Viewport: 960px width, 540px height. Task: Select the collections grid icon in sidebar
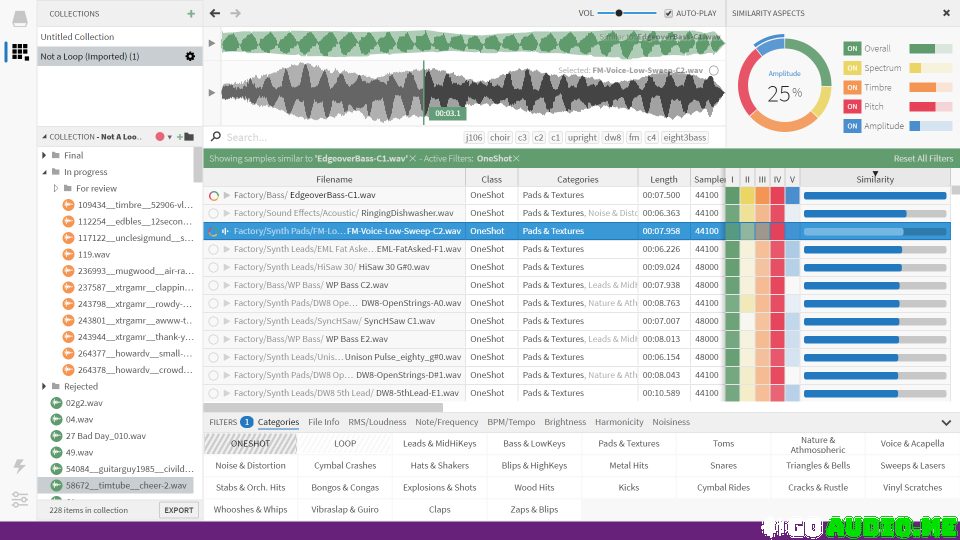pos(19,52)
